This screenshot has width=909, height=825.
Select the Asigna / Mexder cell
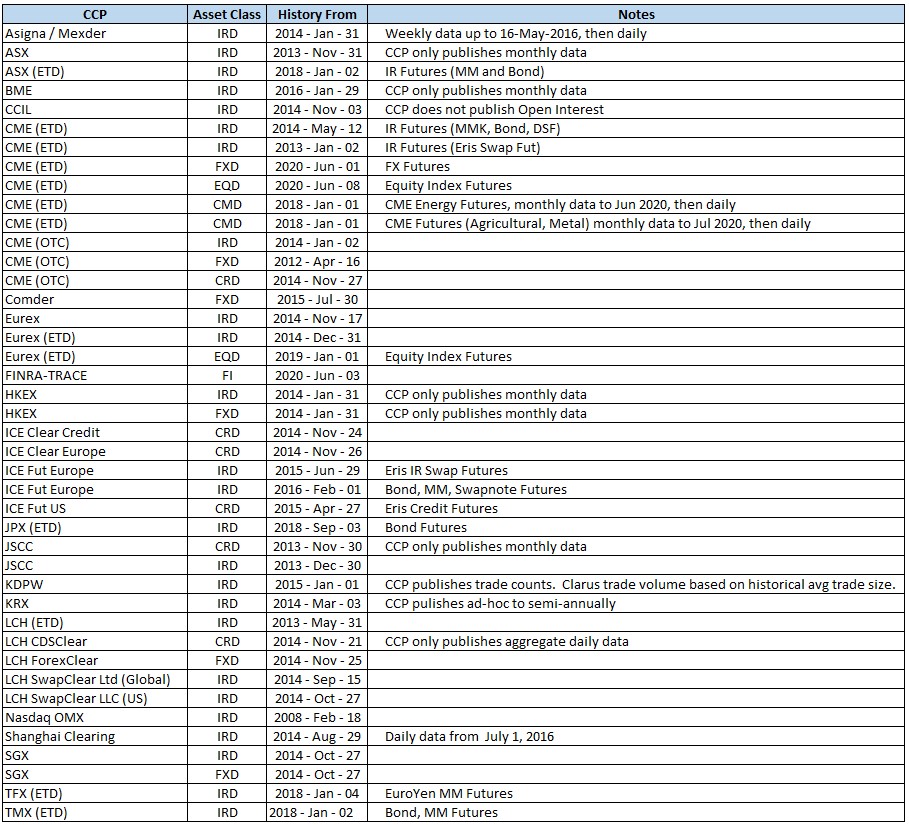coord(94,34)
